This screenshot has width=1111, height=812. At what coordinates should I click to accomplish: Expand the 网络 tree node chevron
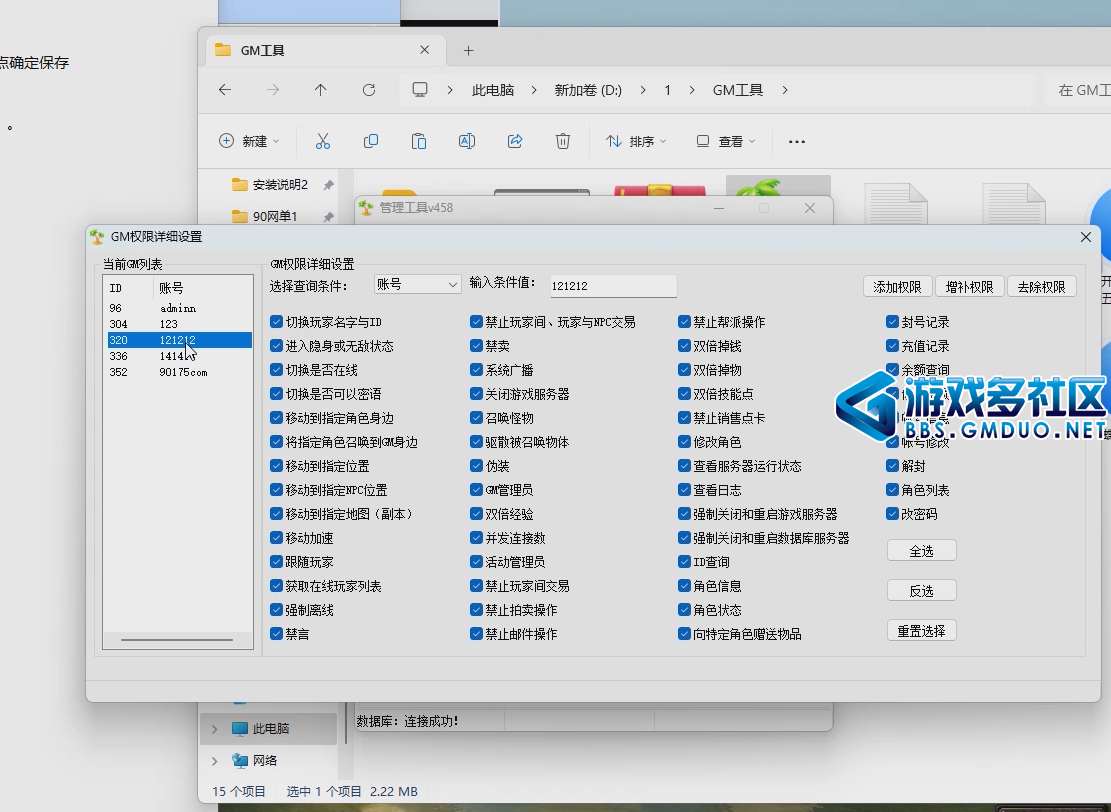[x=215, y=760]
